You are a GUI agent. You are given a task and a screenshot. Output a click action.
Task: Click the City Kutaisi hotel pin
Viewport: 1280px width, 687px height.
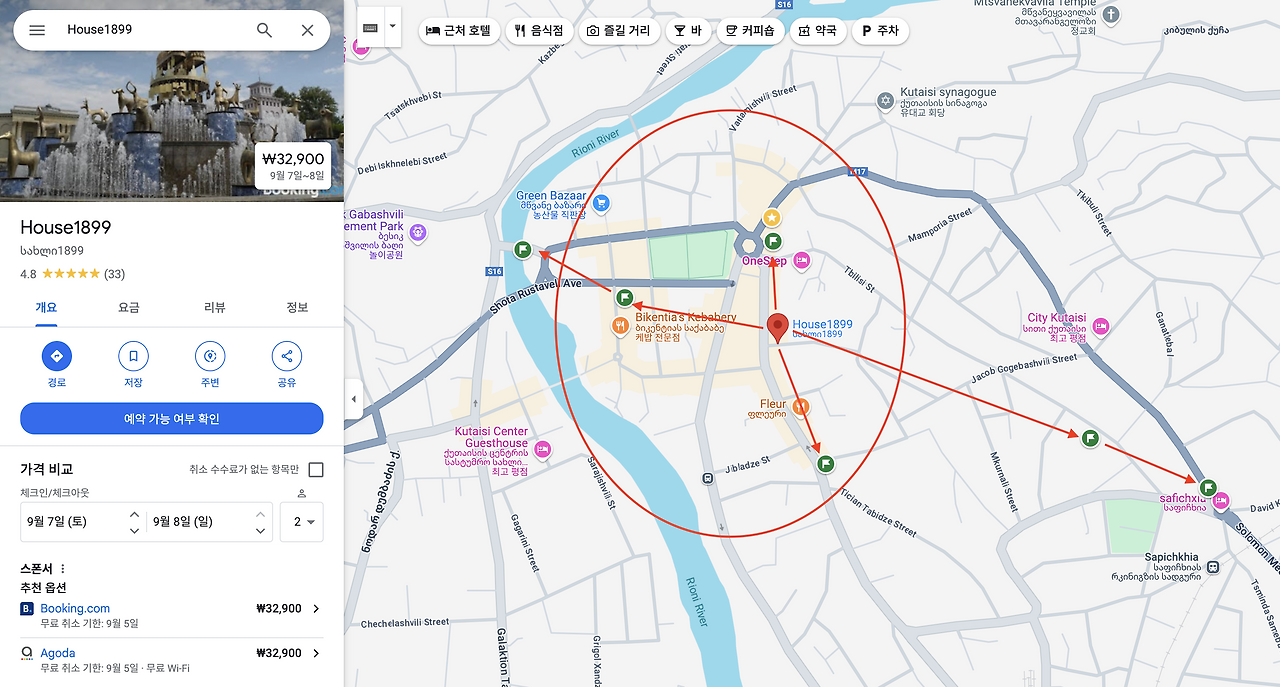(x=1101, y=325)
